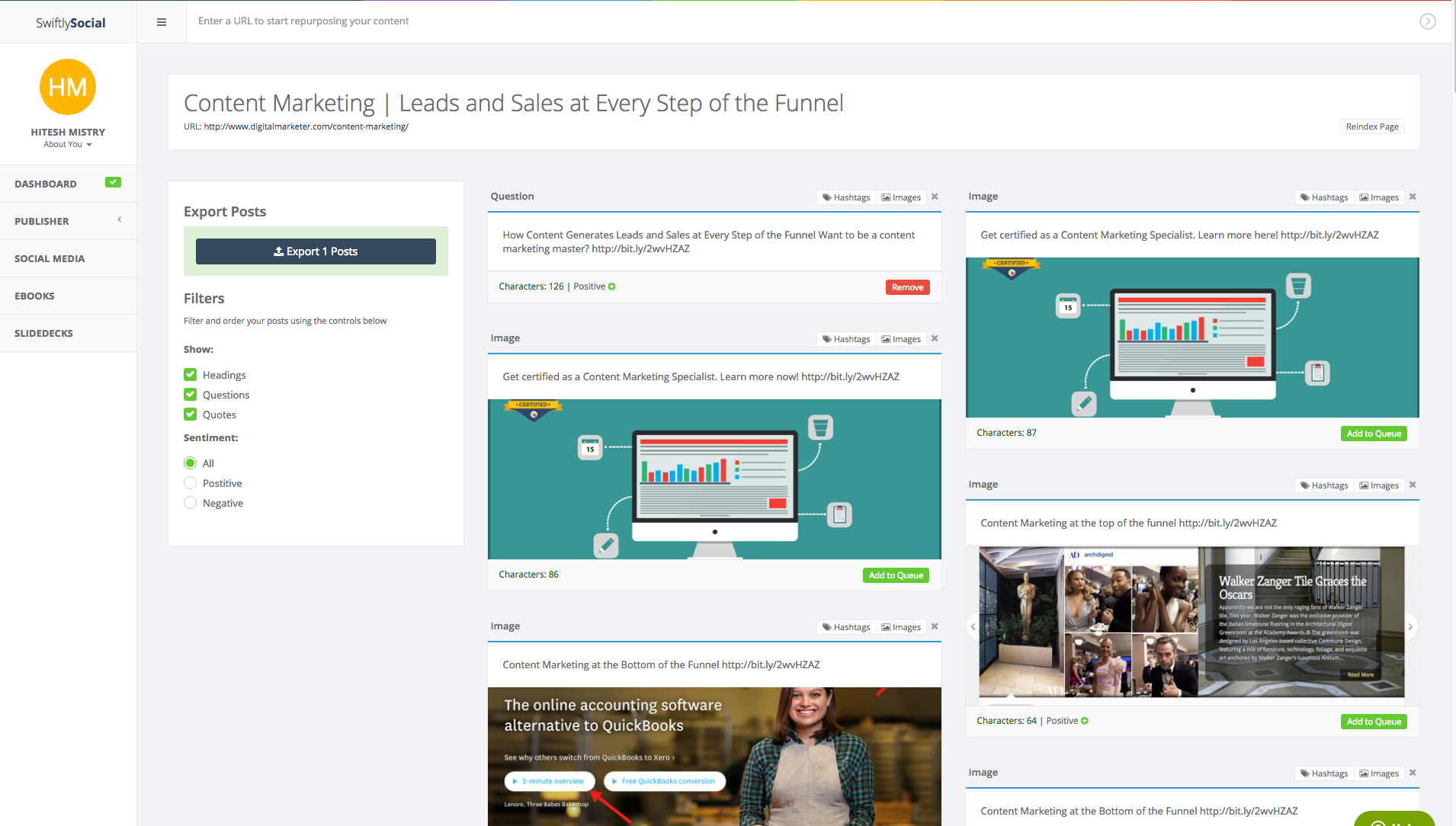Image resolution: width=1456 pixels, height=826 pixels.
Task: Open the digitalmarketer.com content-marketing URL
Action: tap(306, 126)
